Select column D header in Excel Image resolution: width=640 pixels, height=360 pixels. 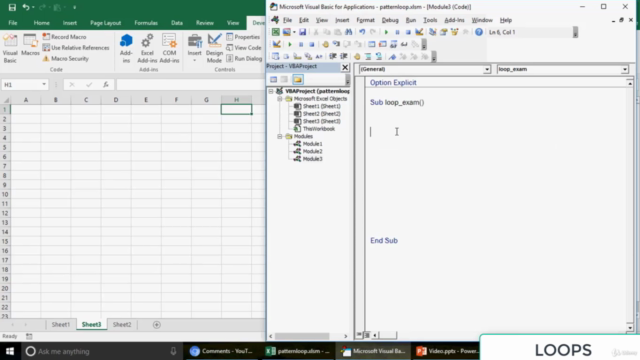coord(116,100)
